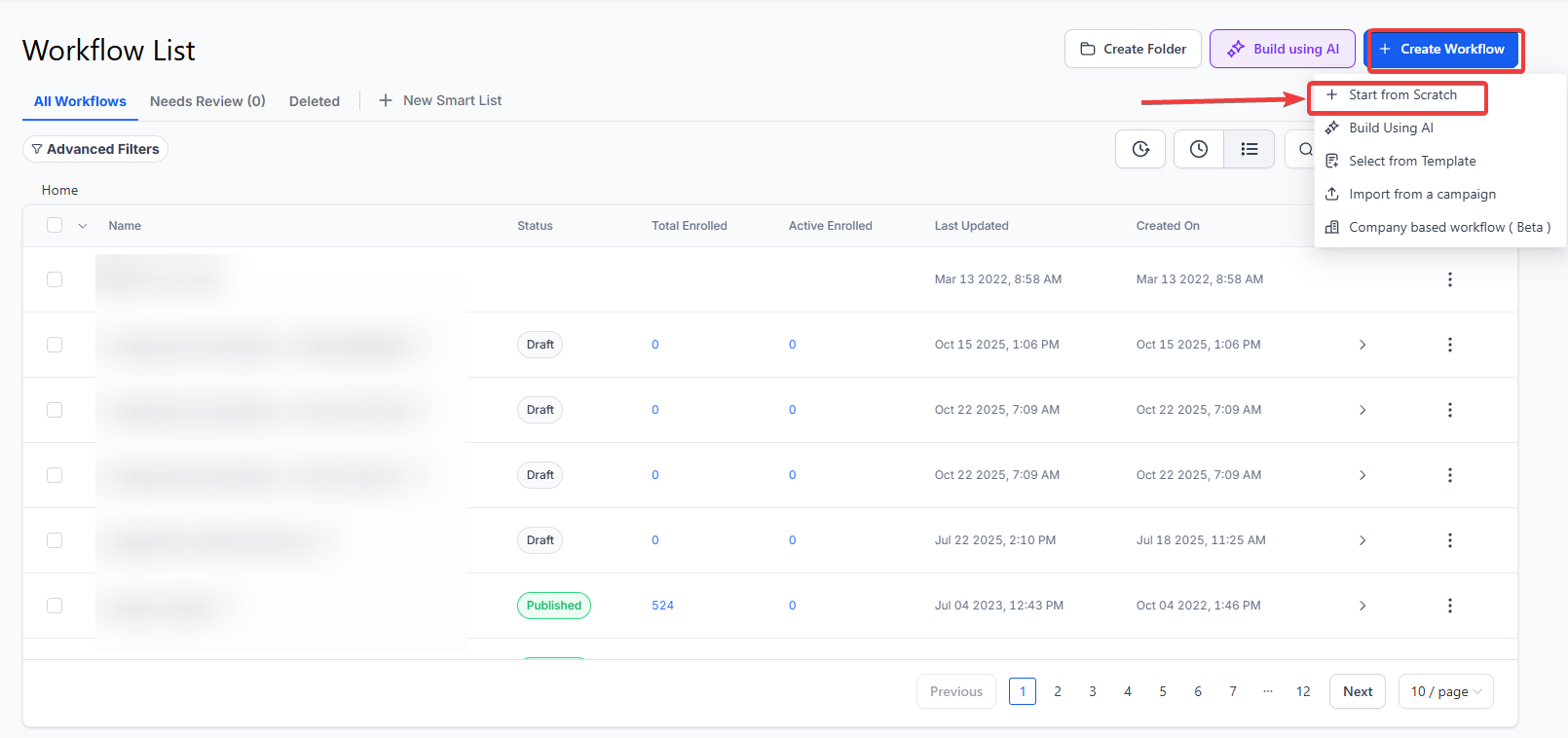Click the sparkle icon on Build using AI button
The width and height of the screenshot is (1568, 738).
[1235, 49]
